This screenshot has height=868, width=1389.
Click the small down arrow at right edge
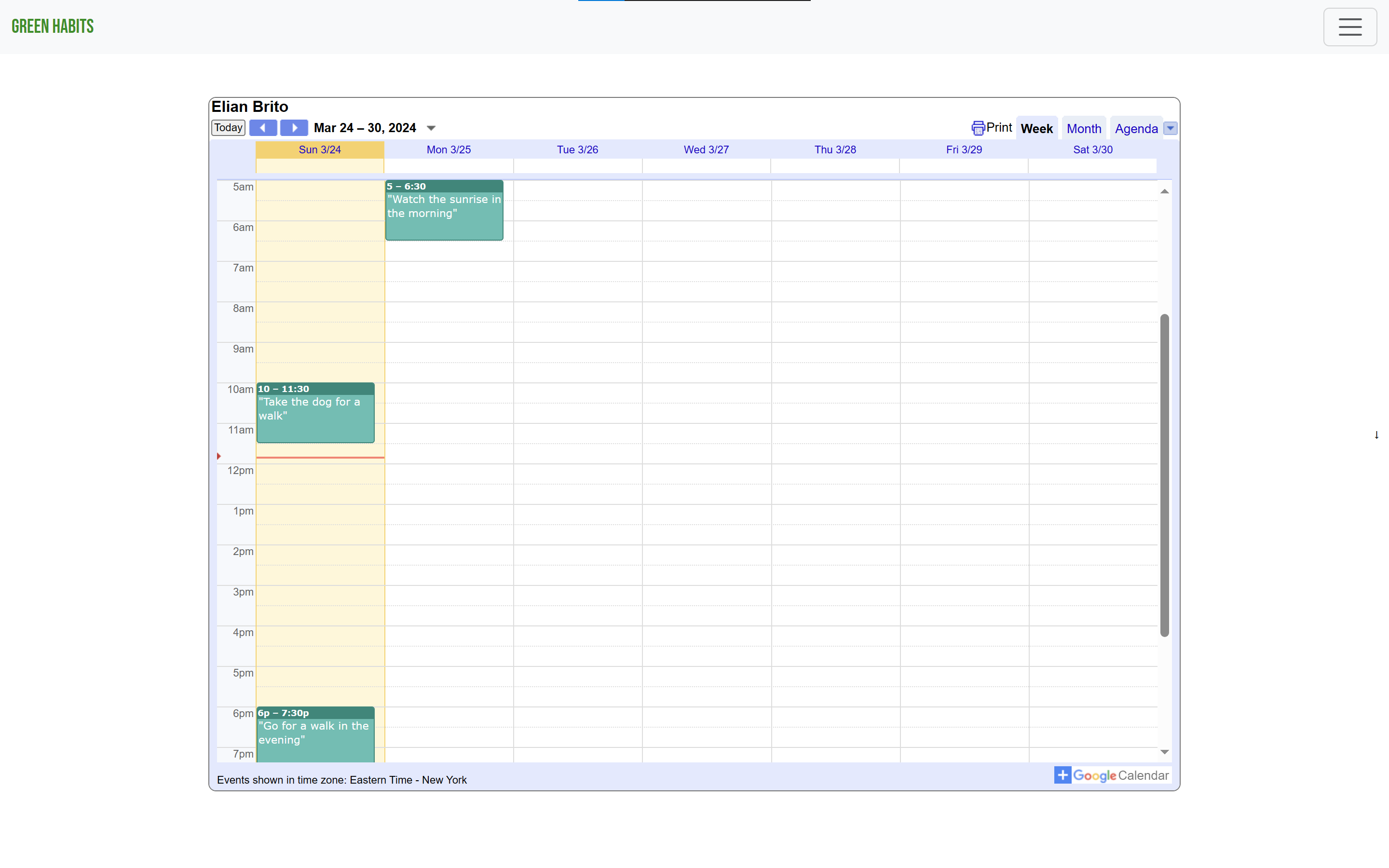click(1376, 435)
